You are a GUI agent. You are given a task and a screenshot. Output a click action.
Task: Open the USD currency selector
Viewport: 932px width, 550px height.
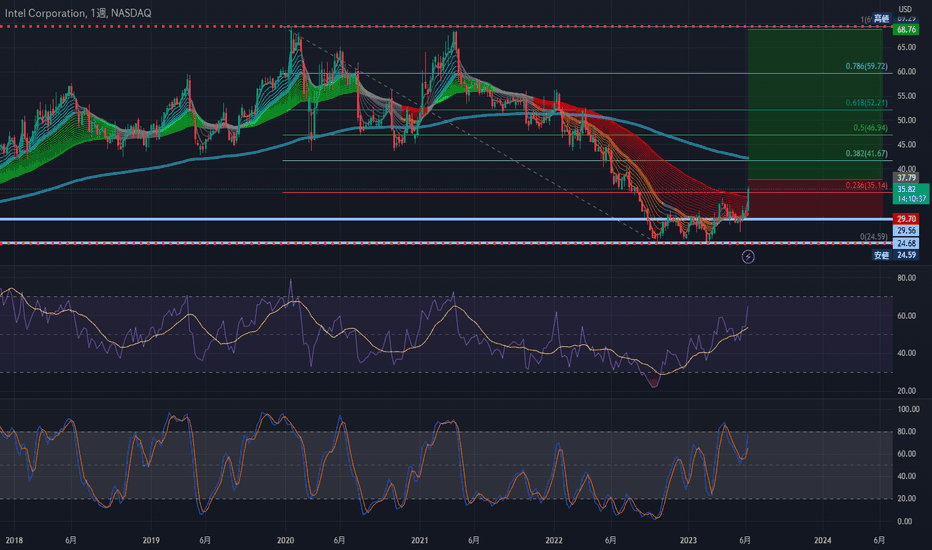[905, 9]
